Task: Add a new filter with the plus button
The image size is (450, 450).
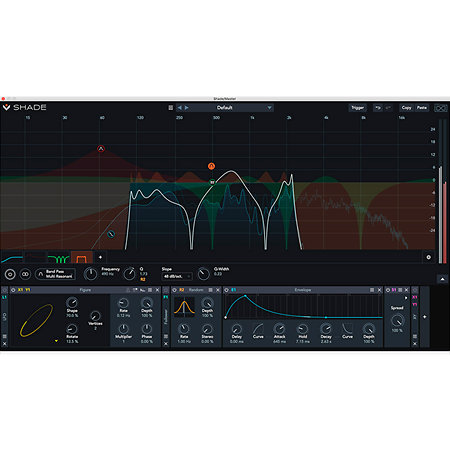Action: click(100, 257)
